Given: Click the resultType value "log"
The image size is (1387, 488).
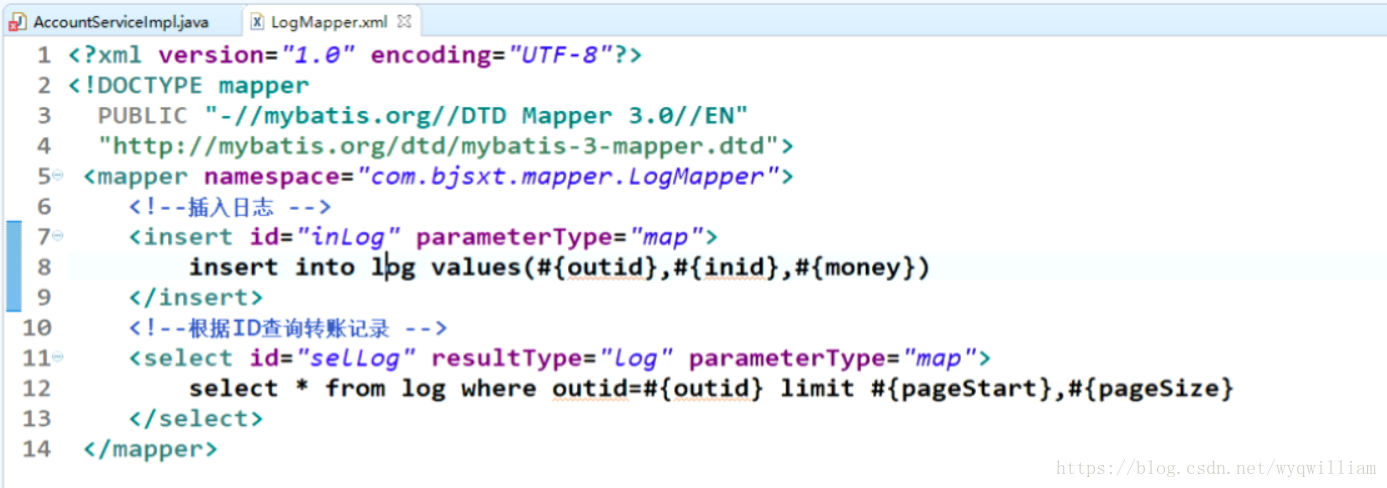Looking at the screenshot, I should (636, 357).
